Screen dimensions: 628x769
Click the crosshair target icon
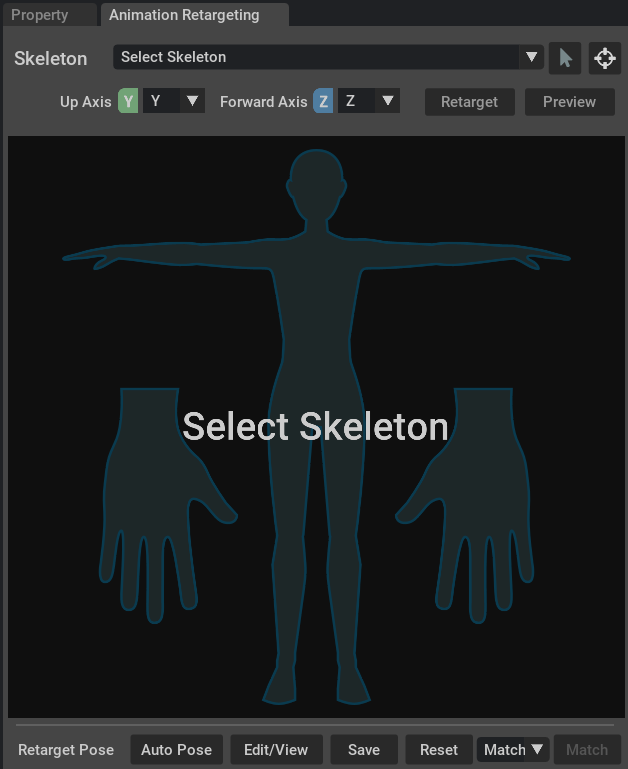605,58
